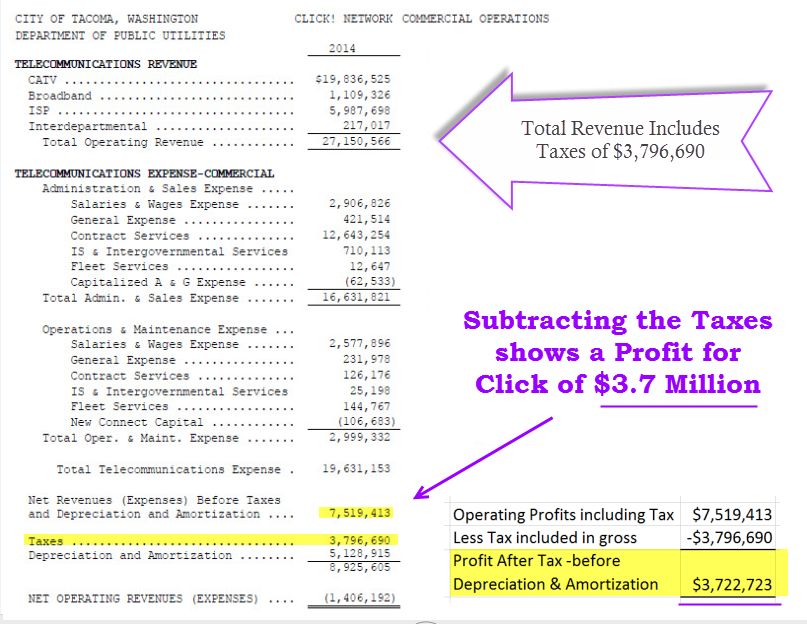Select the Total Operating Revenue value 27,150,566
Viewport: 807px width, 624px height.
point(356,142)
